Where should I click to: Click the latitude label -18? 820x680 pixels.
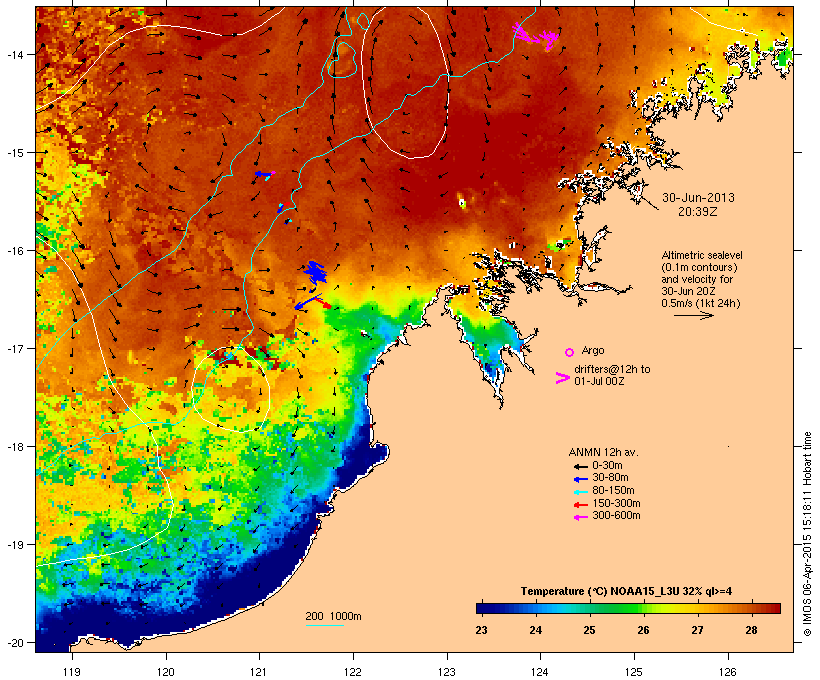[15, 447]
